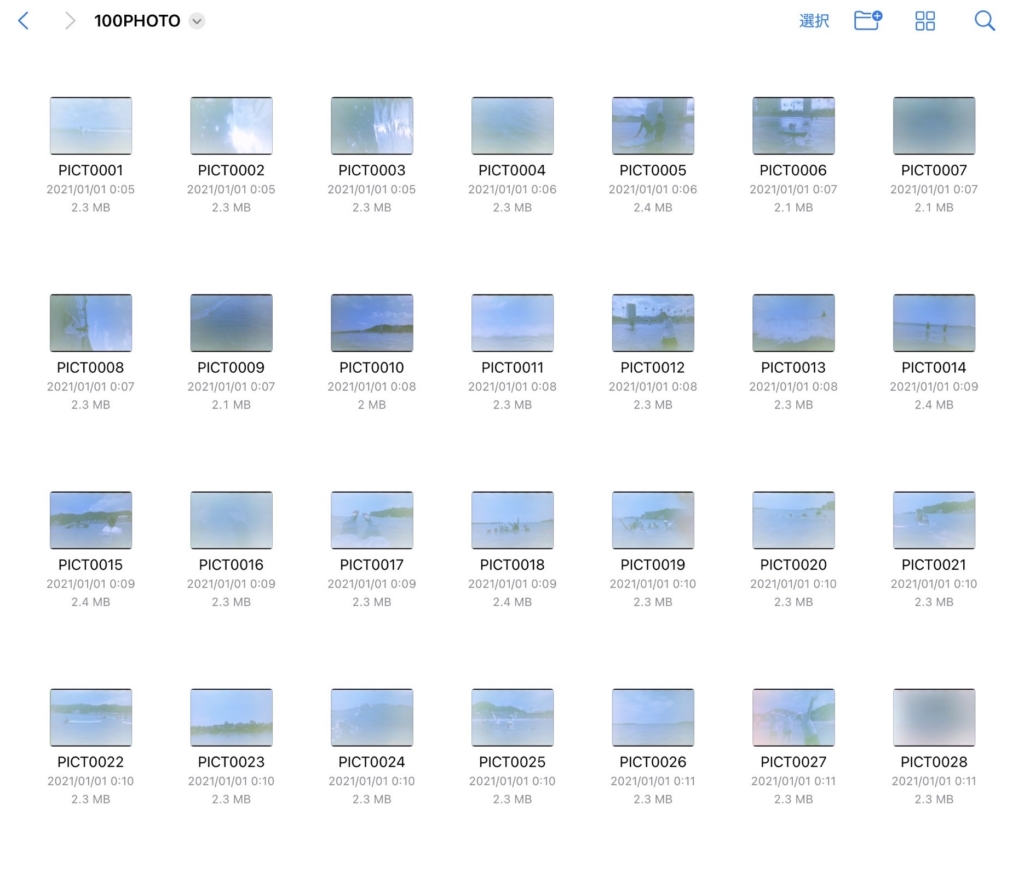Create a new folder with the folder-plus icon

coord(868,20)
